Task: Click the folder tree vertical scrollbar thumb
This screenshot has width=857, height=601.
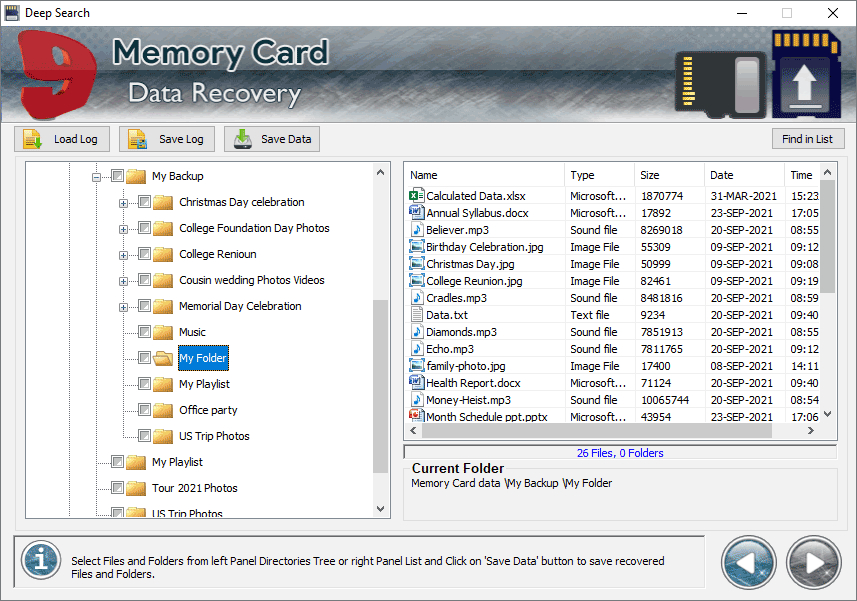Action: tap(380, 386)
